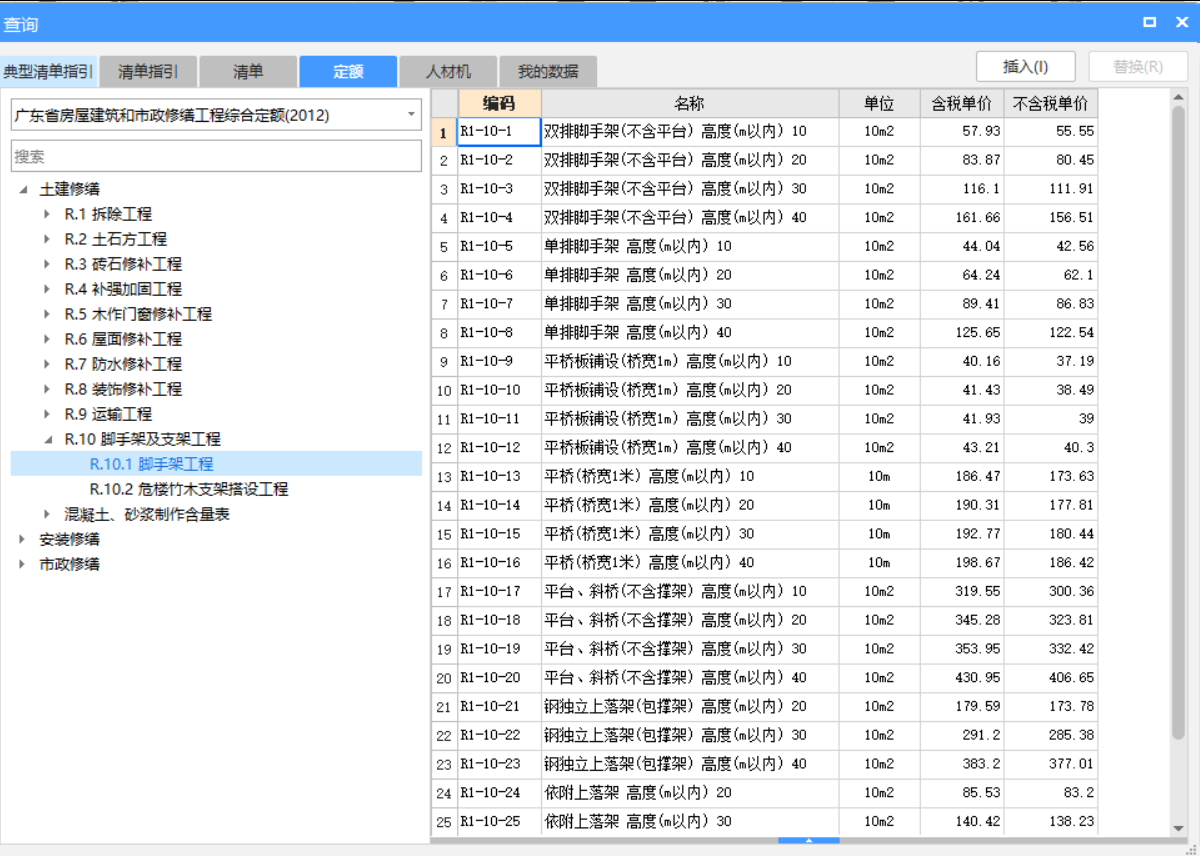
Task: Switch to the 清单指引 tab
Action: tap(148, 71)
